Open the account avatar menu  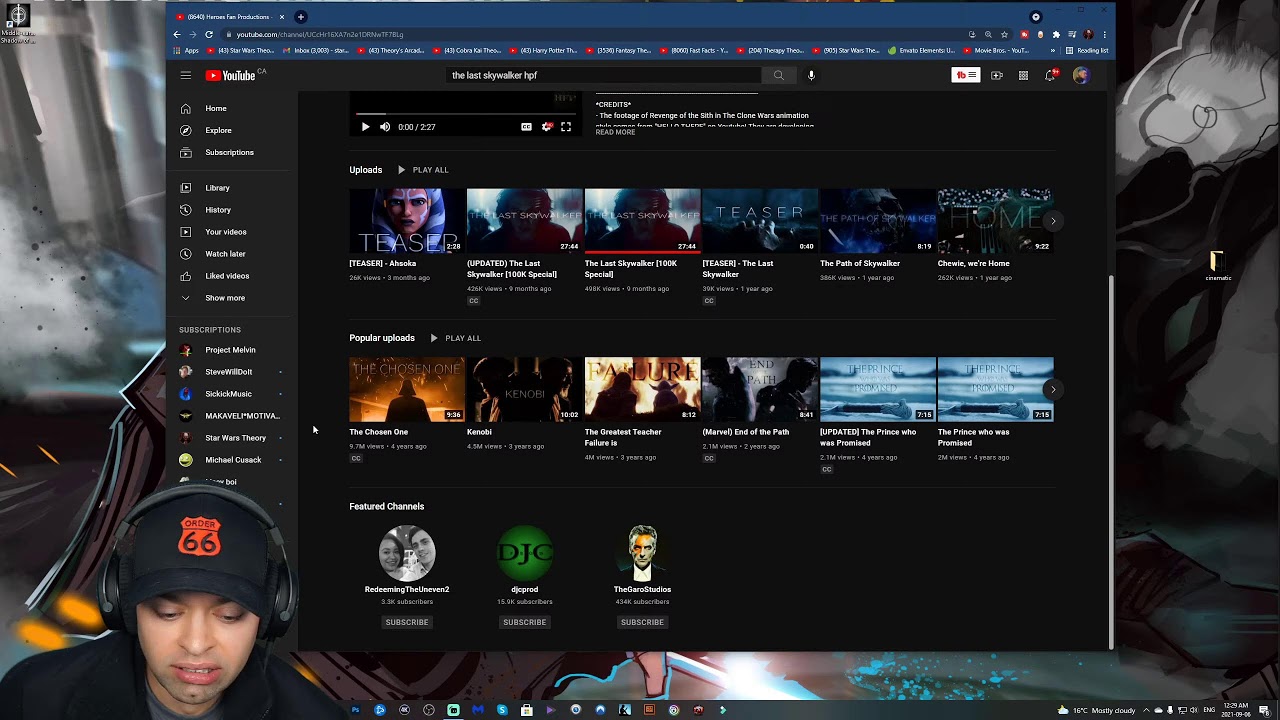click(x=1080, y=75)
